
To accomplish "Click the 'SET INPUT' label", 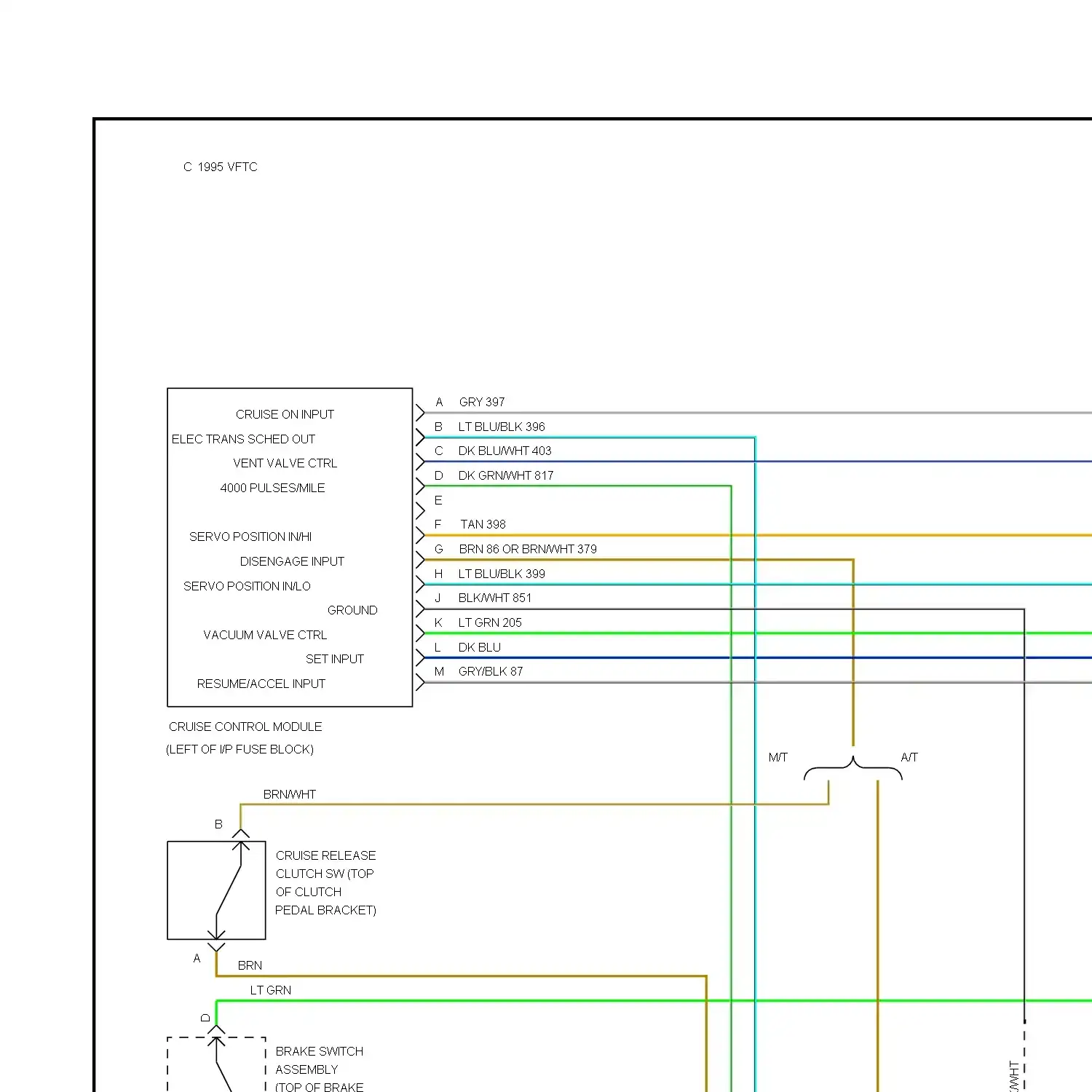I will tap(335, 659).
